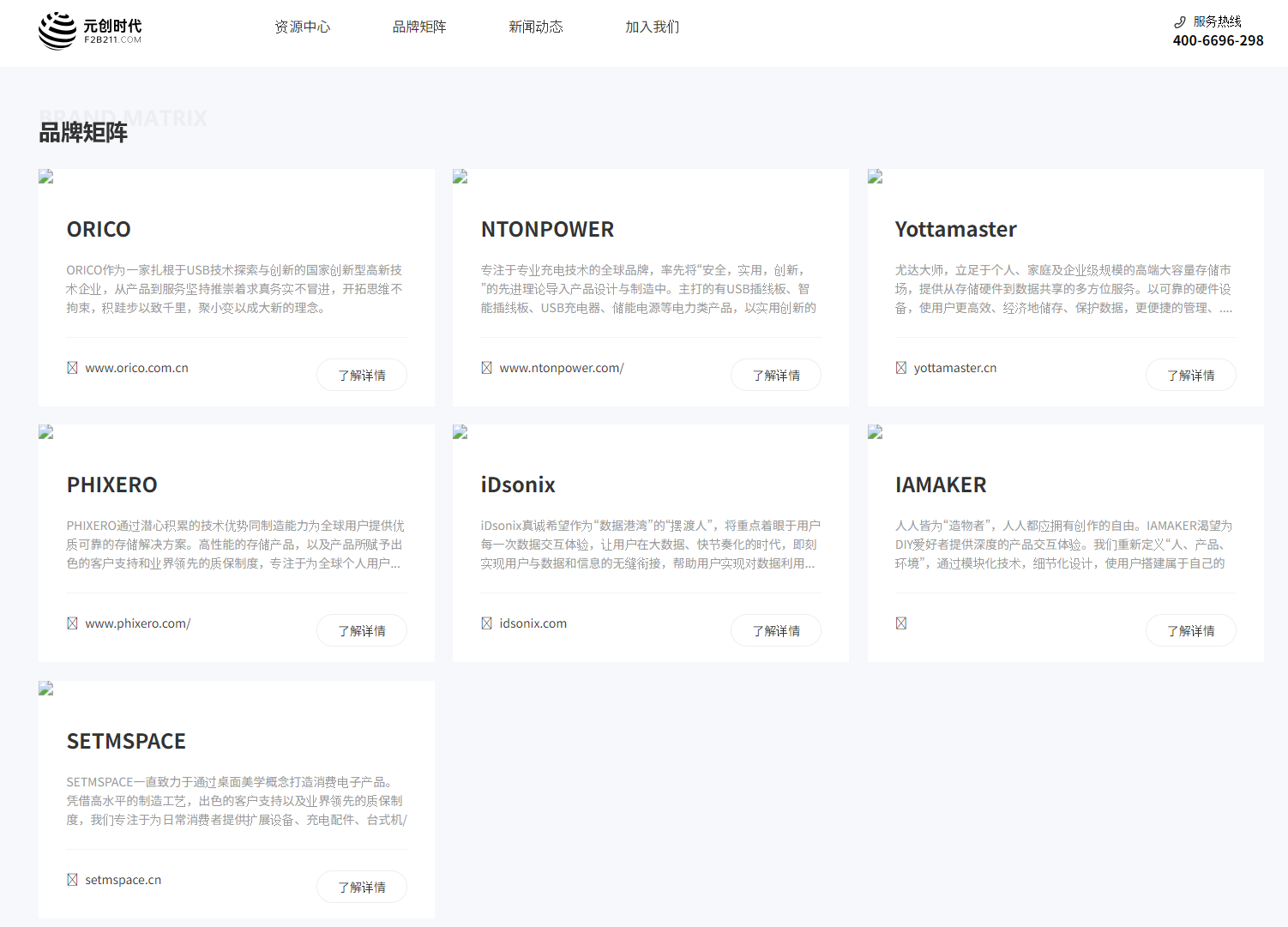Viewport: 1288px width, 927px height.
Task: Click the 400-6696-298 hotline number
Action: (x=1218, y=40)
